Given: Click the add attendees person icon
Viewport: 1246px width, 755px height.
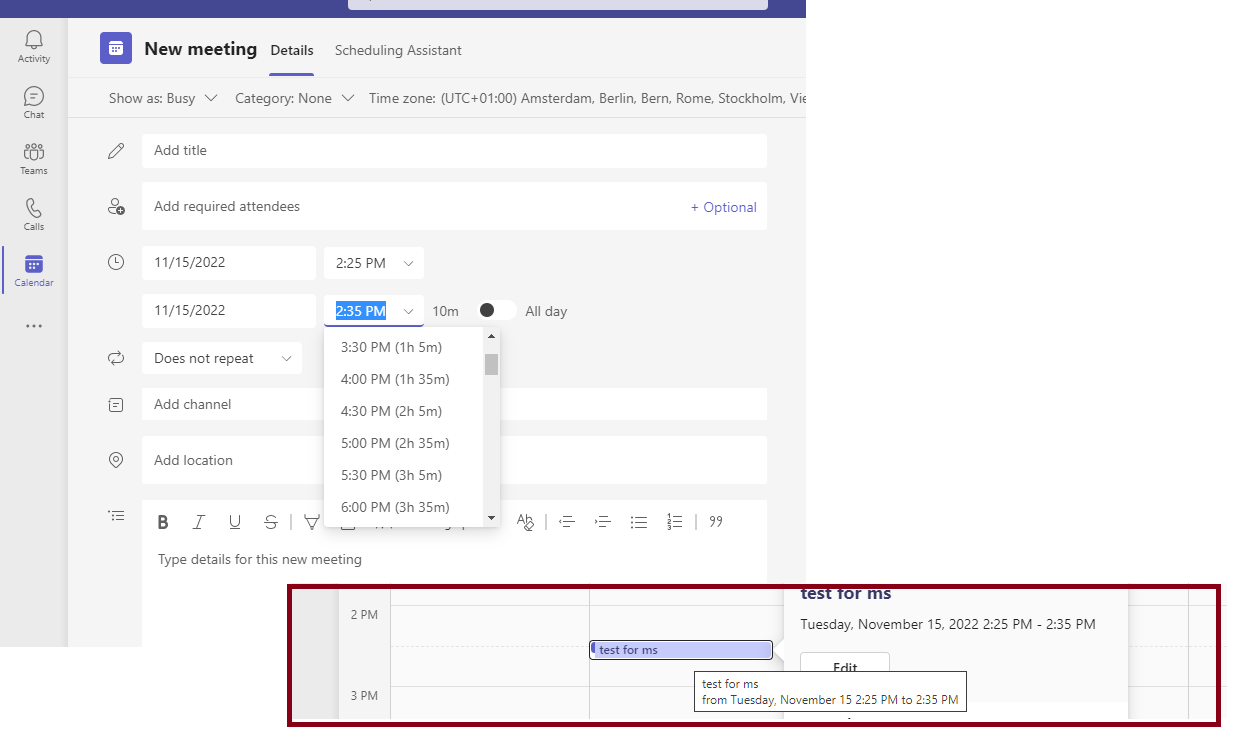Looking at the screenshot, I should point(116,207).
